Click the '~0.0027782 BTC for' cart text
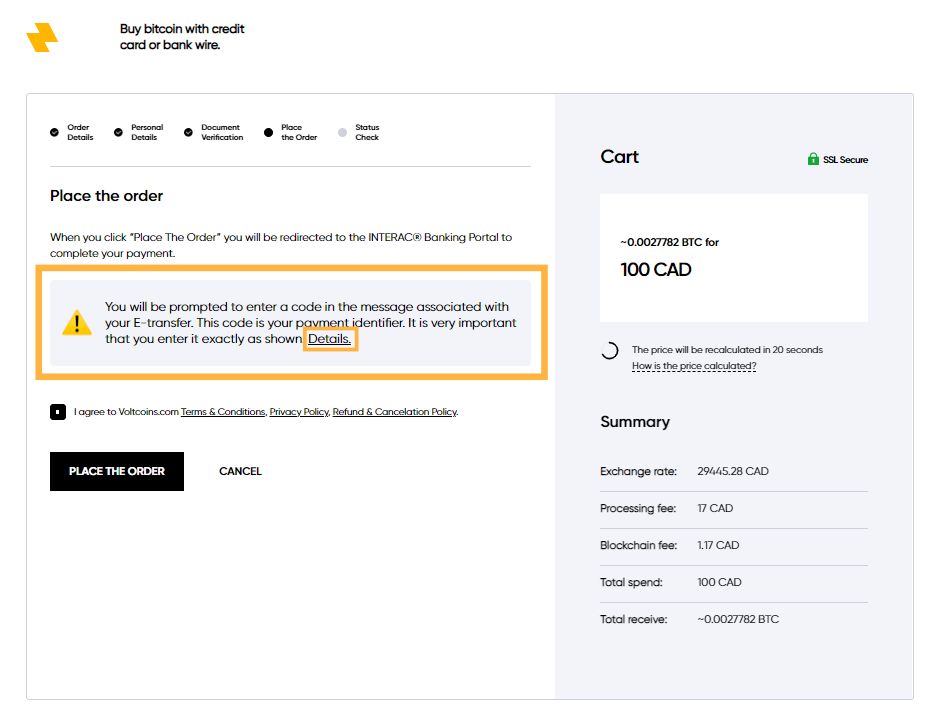 click(670, 242)
